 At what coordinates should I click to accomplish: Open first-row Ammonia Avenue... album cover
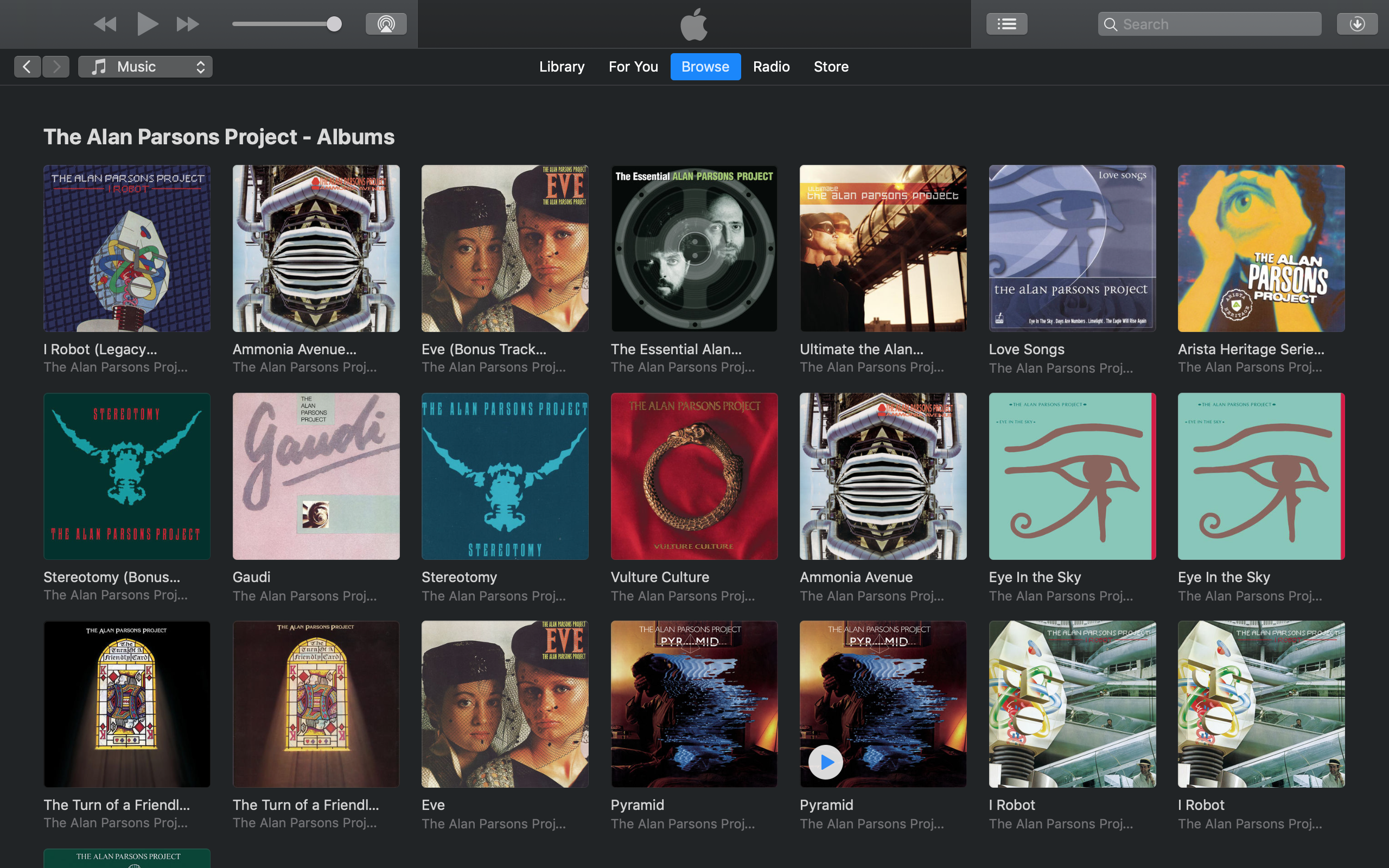[x=316, y=248]
